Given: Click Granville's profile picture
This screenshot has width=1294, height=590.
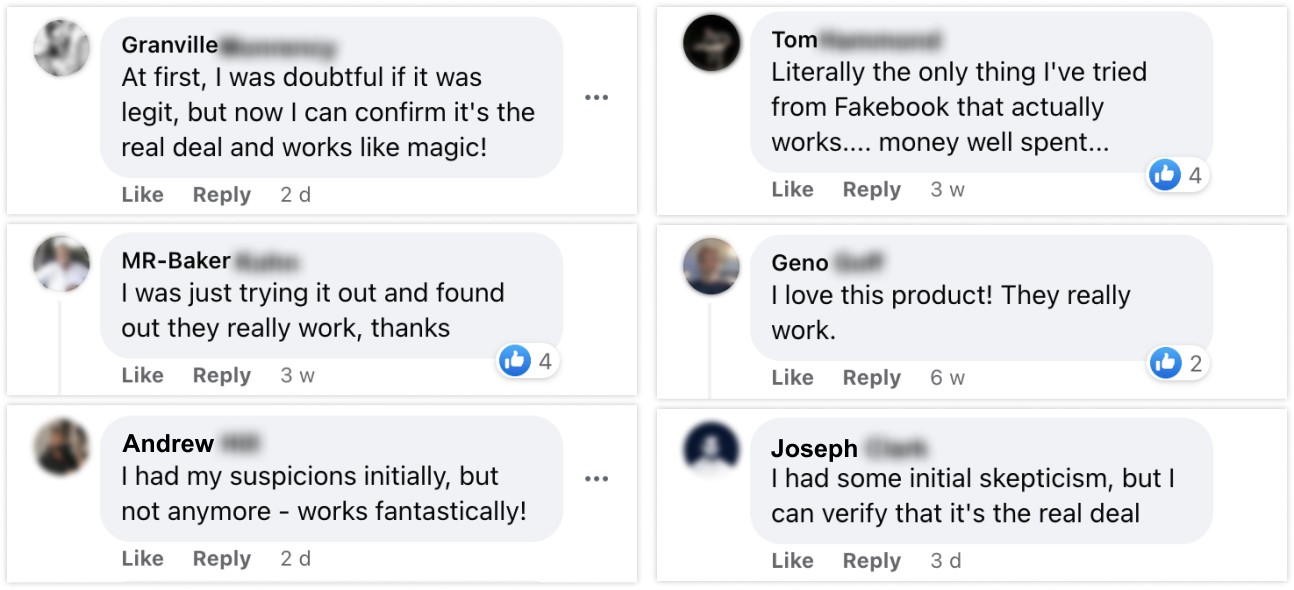Looking at the screenshot, I should pos(62,48).
